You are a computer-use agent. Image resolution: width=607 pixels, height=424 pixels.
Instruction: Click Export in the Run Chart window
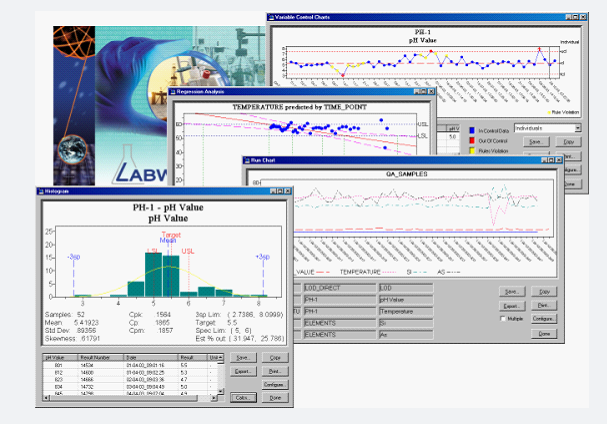click(512, 306)
